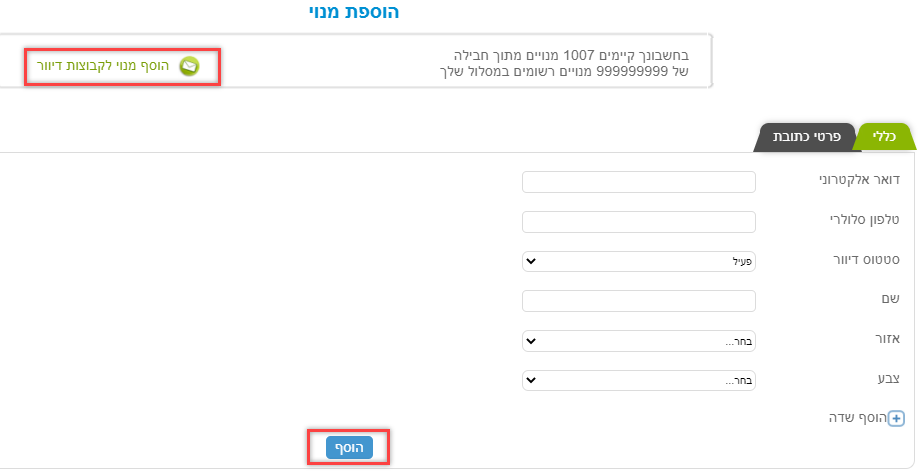Screen dimensions: 919x472
Task: Switch to the פרטי כתובת tab
Action: pos(806,137)
